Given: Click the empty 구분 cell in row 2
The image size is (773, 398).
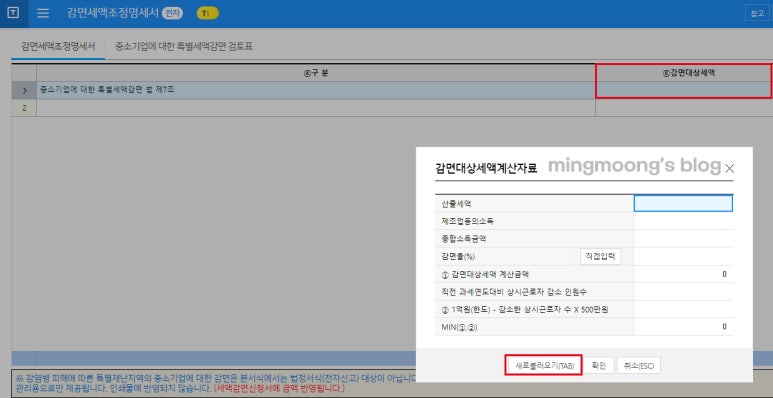Looking at the screenshot, I should [316, 108].
